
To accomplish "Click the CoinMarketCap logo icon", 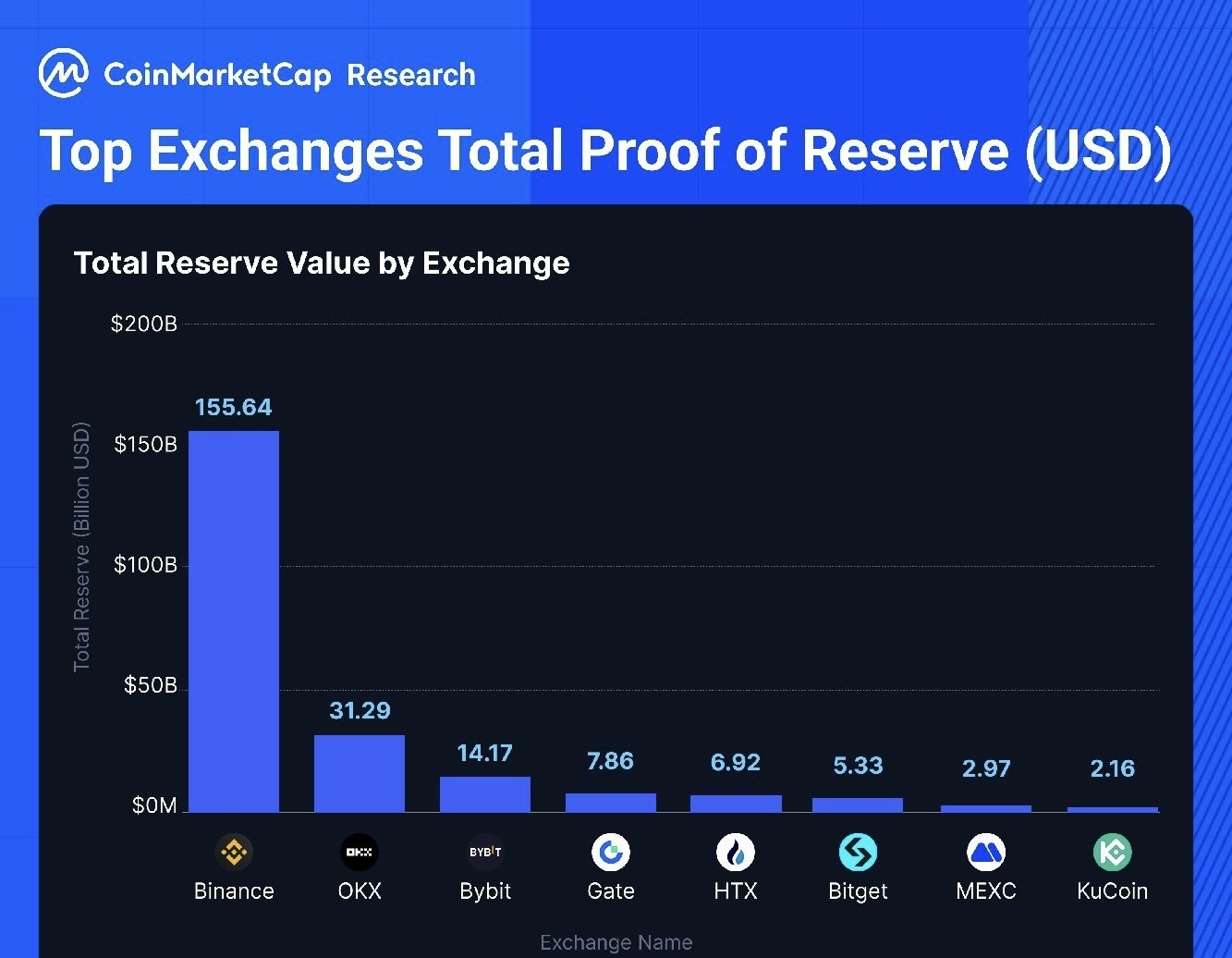I will 64,74.
